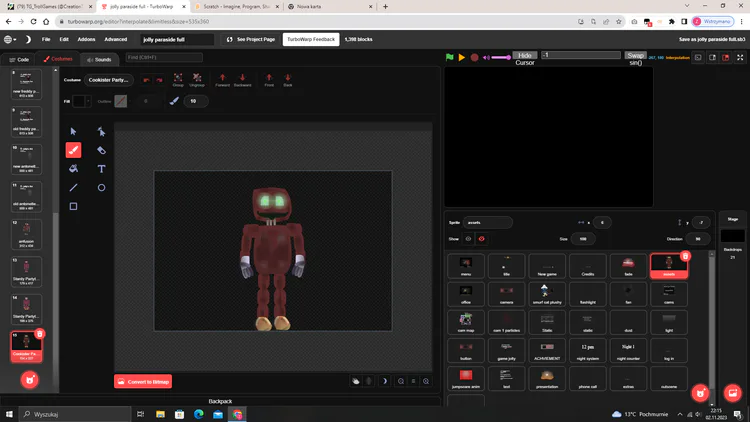Click See Project Page button

251,39
